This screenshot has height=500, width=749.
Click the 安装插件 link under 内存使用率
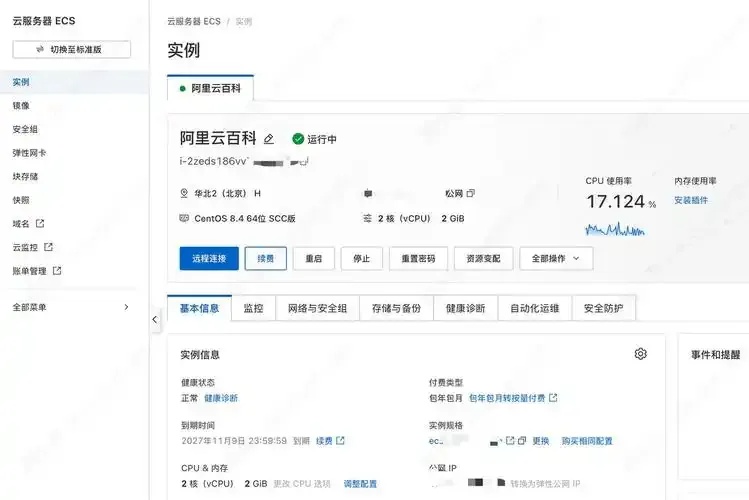691,200
